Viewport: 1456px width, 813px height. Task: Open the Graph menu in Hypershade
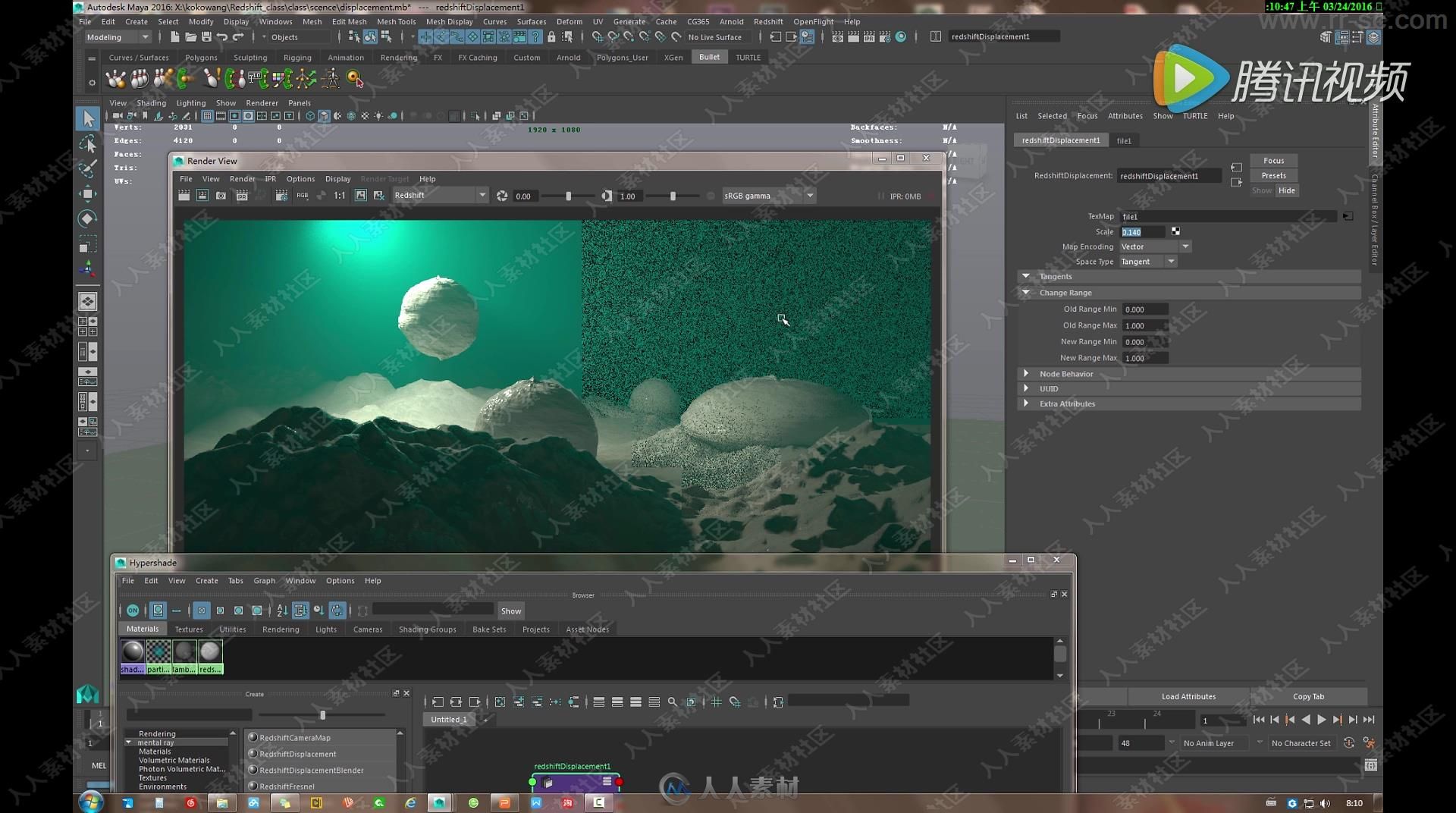coord(264,581)
